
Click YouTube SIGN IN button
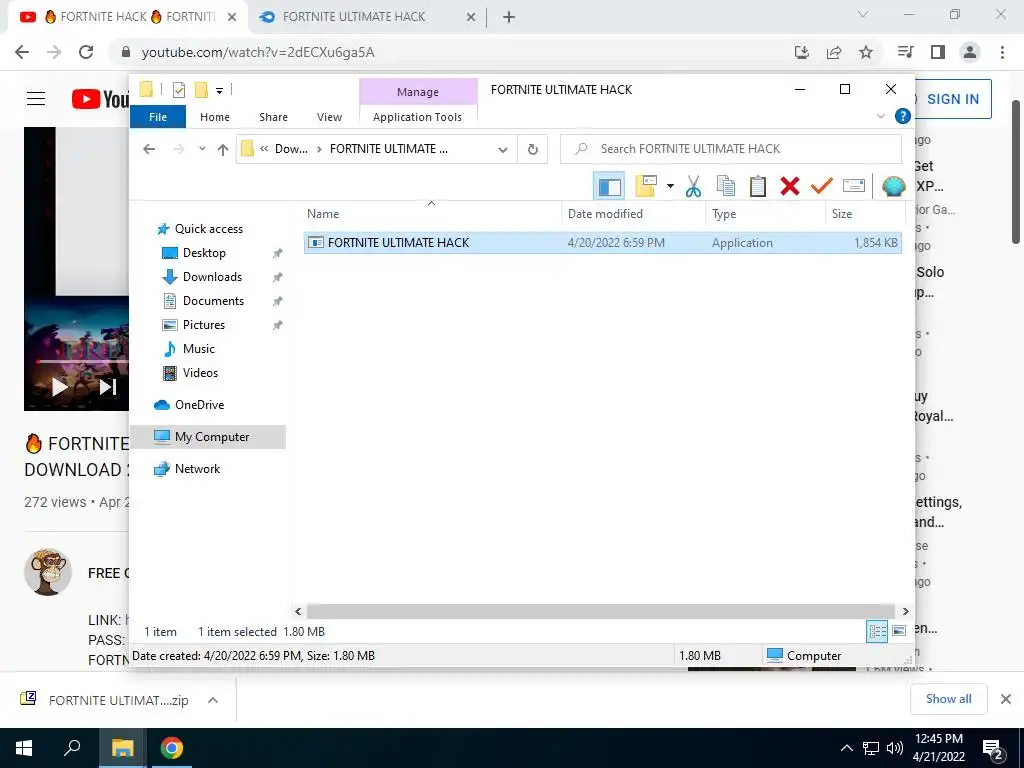[x=953, y=99]
